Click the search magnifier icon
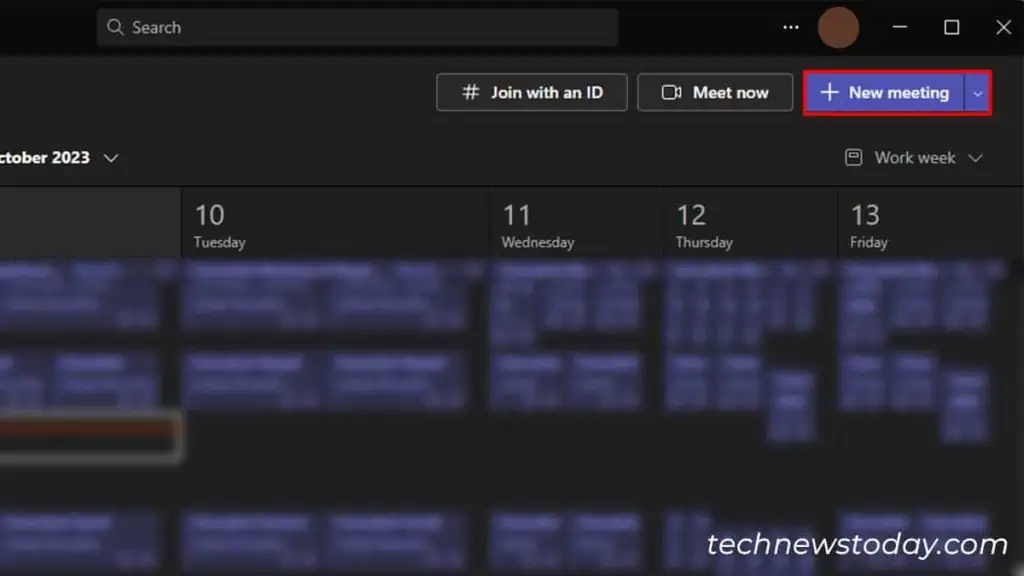The width and height of the screenshot is (1024, 576). point(115,27)
